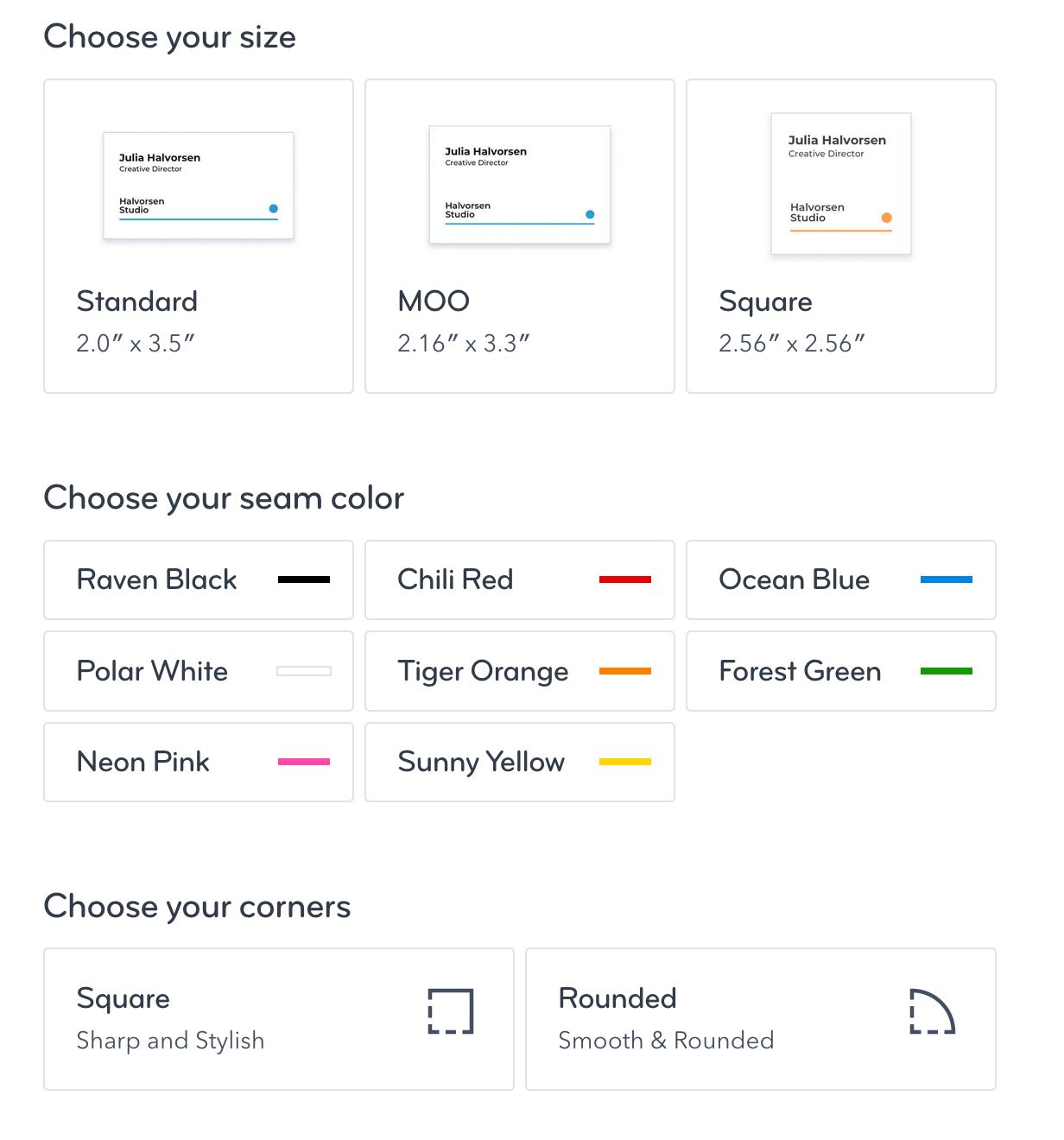This screenshot has height=1140, width=1064.
Task: Select the square corners dashed icon
Action: tap(451, 1011)
